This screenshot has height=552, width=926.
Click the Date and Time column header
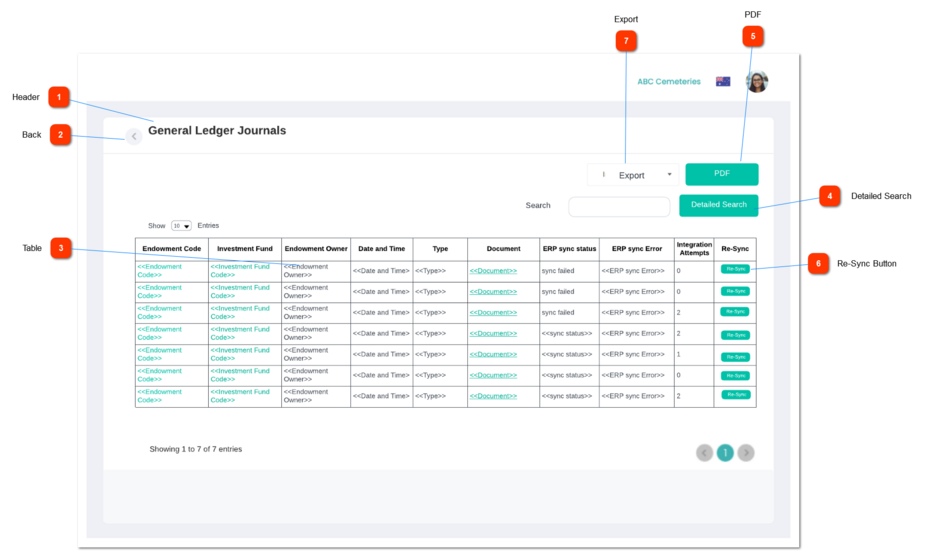(x=382, y=249)
